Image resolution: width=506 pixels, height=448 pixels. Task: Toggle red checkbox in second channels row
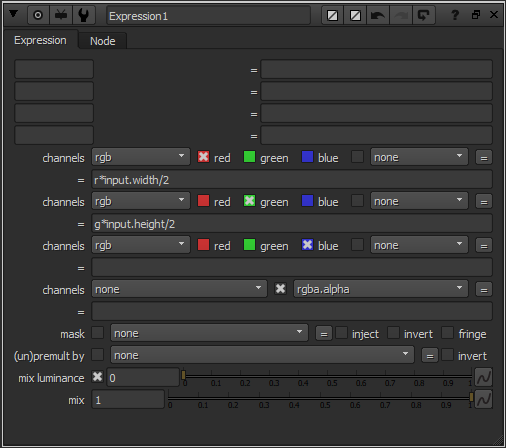click(x=203, y=201)
